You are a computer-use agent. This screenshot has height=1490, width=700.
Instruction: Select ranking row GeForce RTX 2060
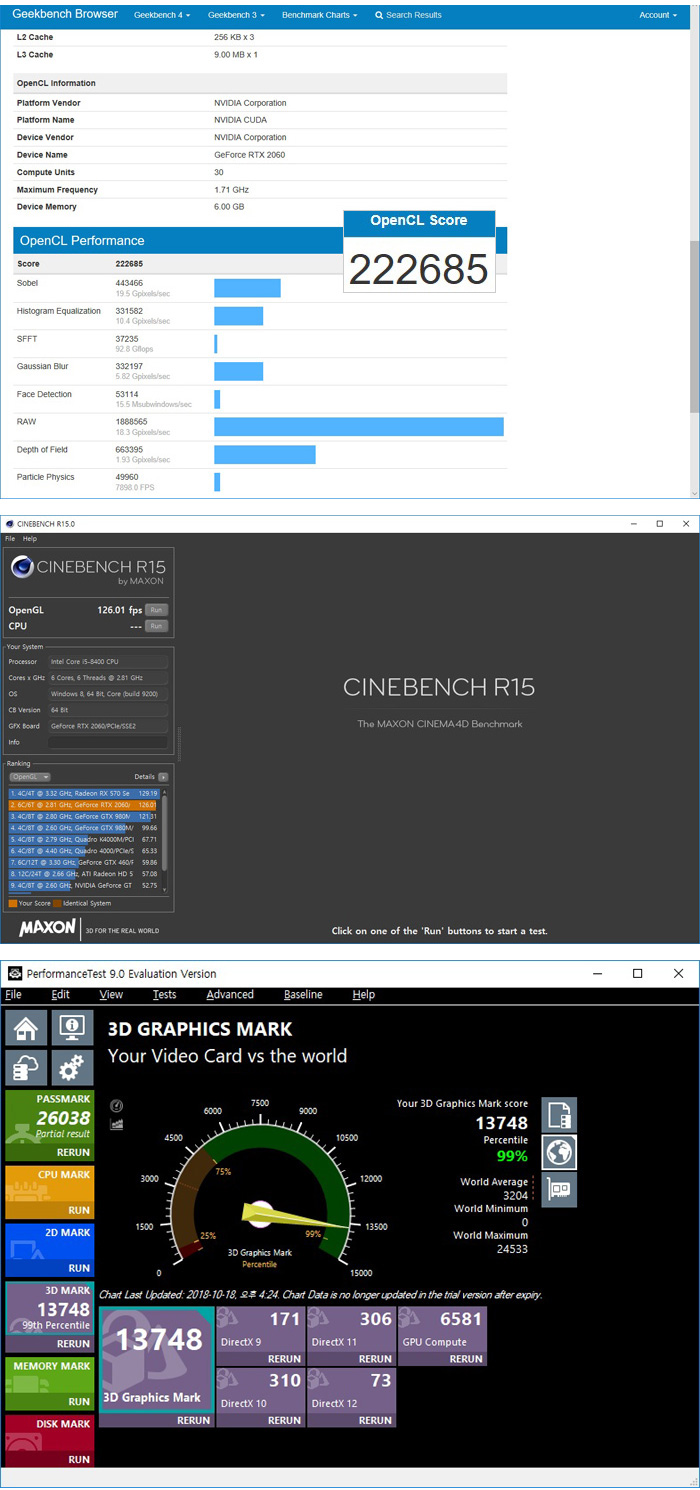(x=85, y=804)
